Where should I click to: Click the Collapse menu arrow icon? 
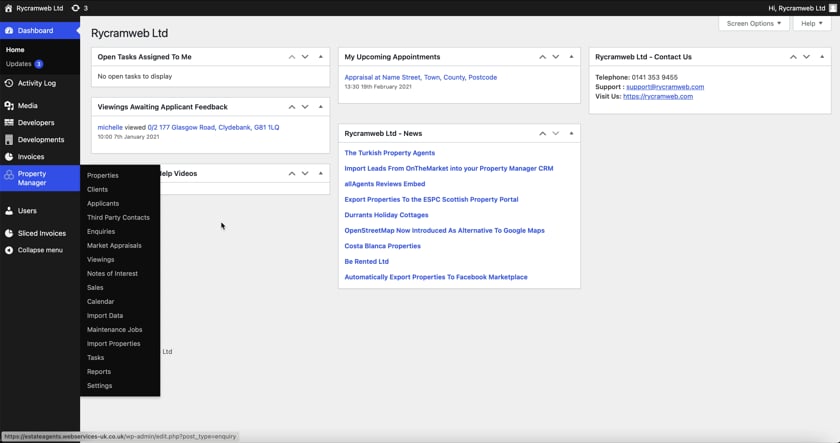click(9, 250)
